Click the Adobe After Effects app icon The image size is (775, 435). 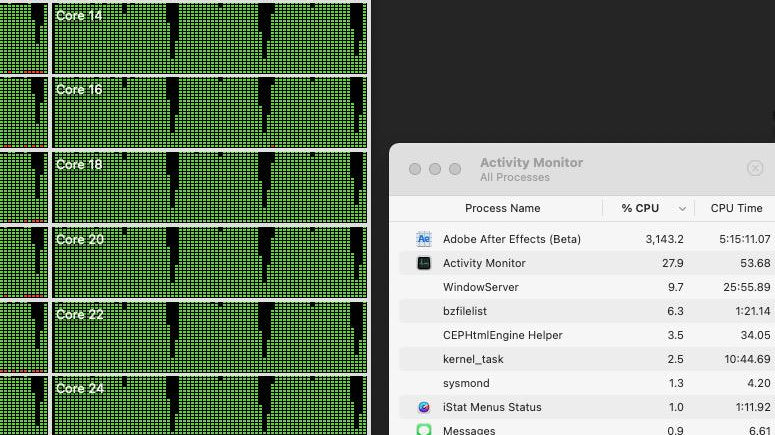(x=424, y=239)
